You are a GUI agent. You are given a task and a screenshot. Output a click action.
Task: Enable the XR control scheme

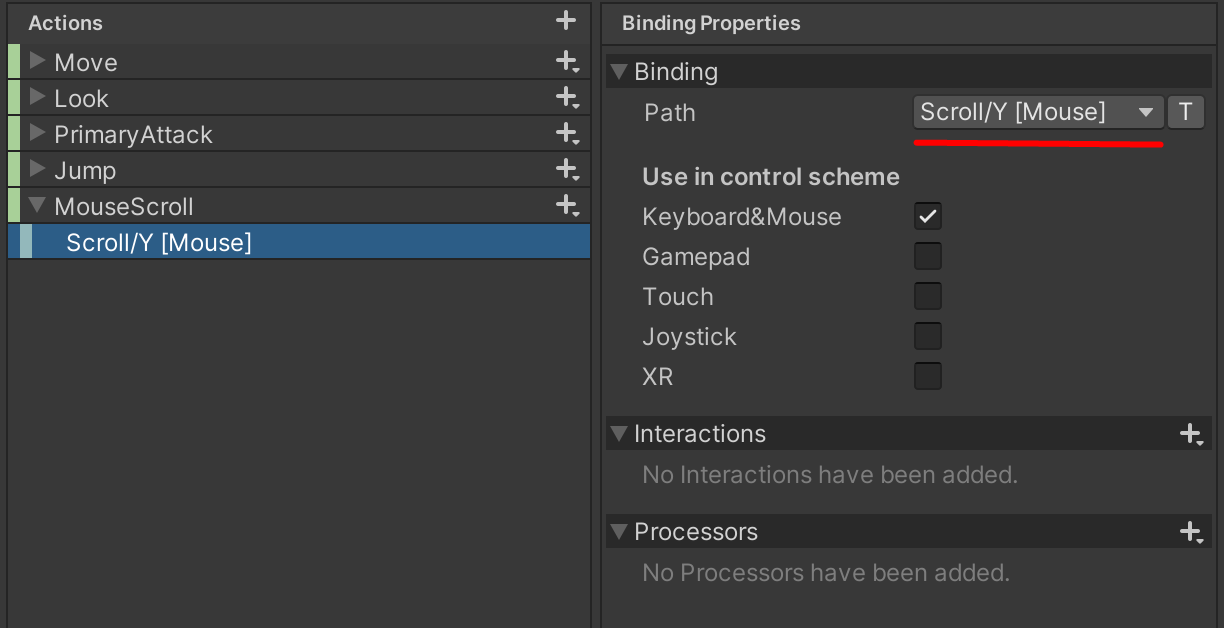tap(927, 376)
